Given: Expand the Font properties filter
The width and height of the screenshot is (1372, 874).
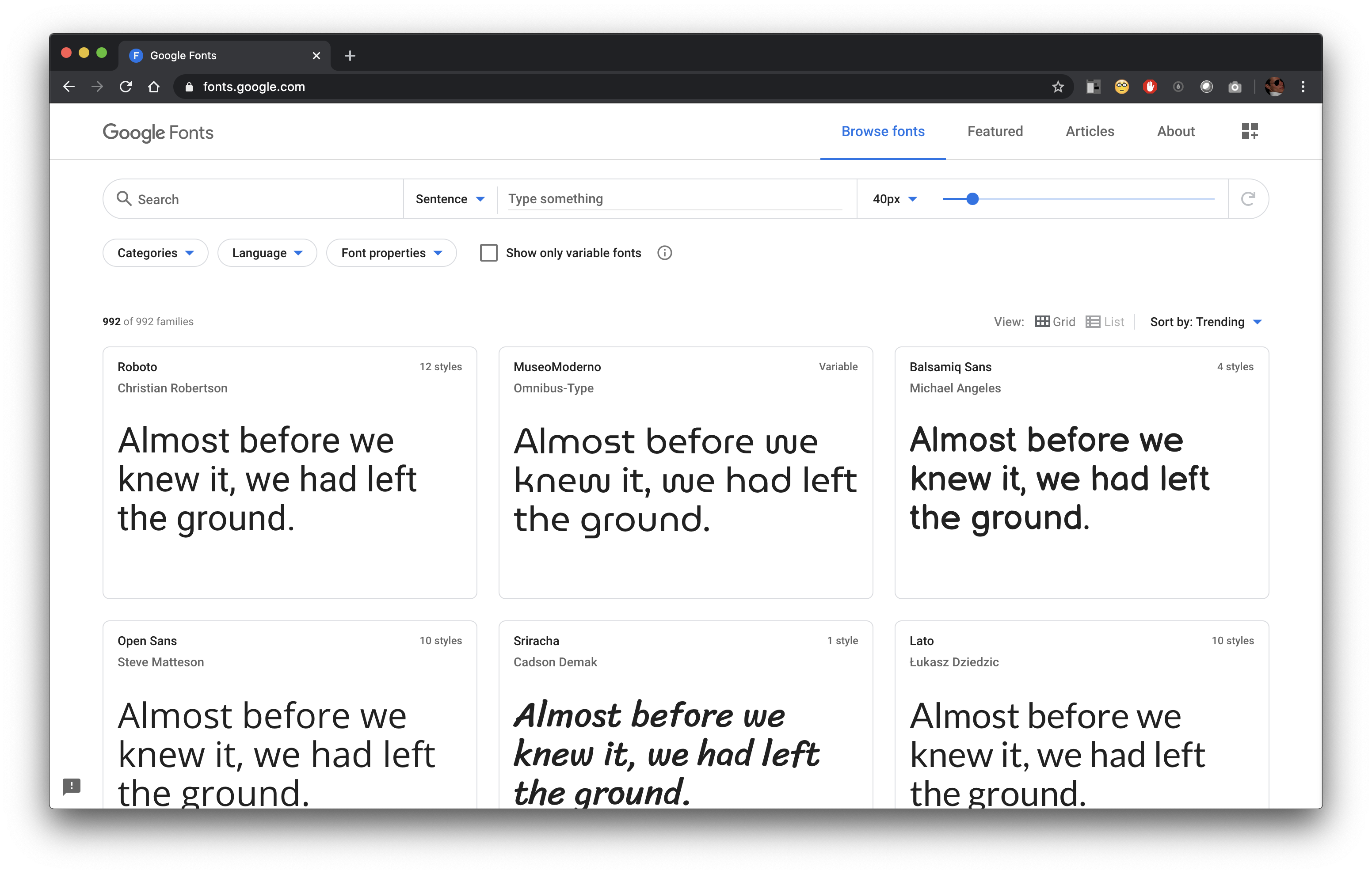Looking at the screenshot, I should (392, 253).
